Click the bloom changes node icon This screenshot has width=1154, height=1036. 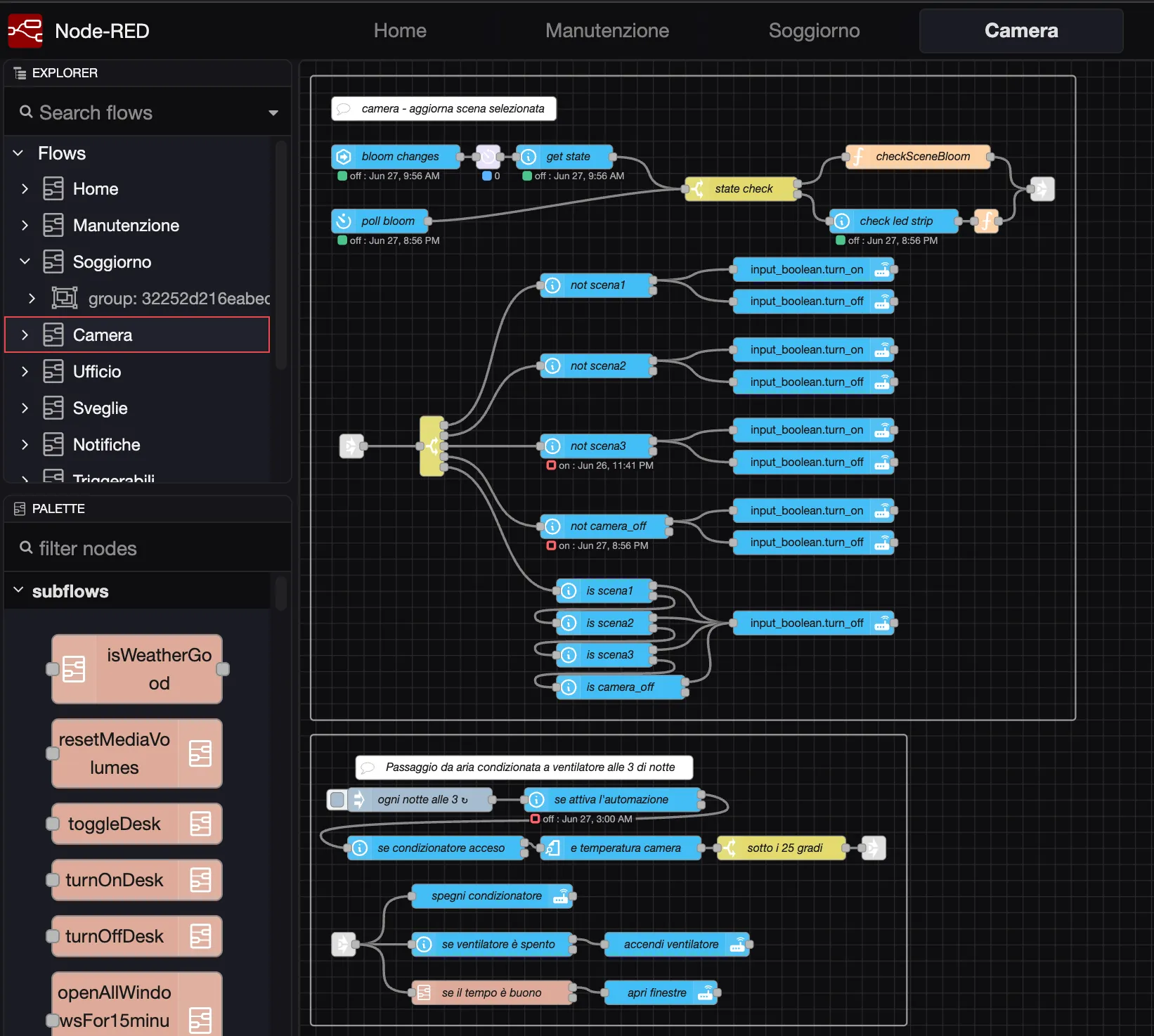click(x=344, y=157)
